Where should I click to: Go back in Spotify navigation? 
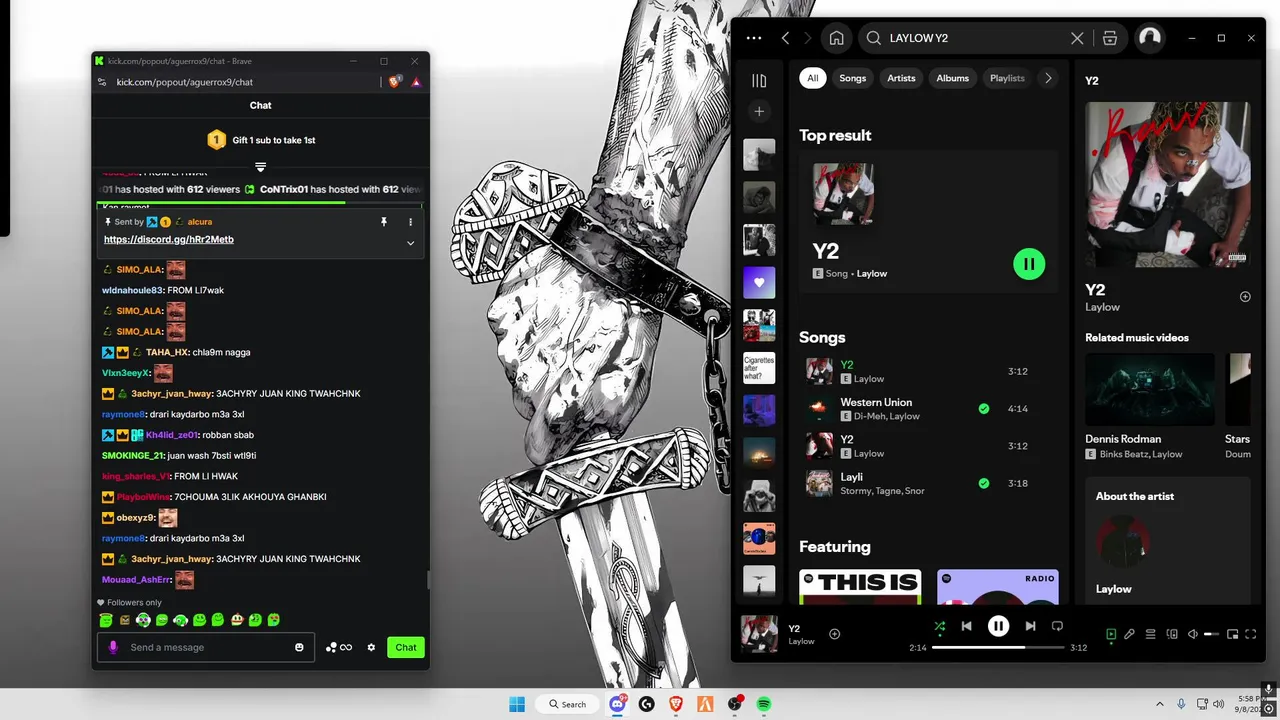pyautogui.click(x=785, y=38)
